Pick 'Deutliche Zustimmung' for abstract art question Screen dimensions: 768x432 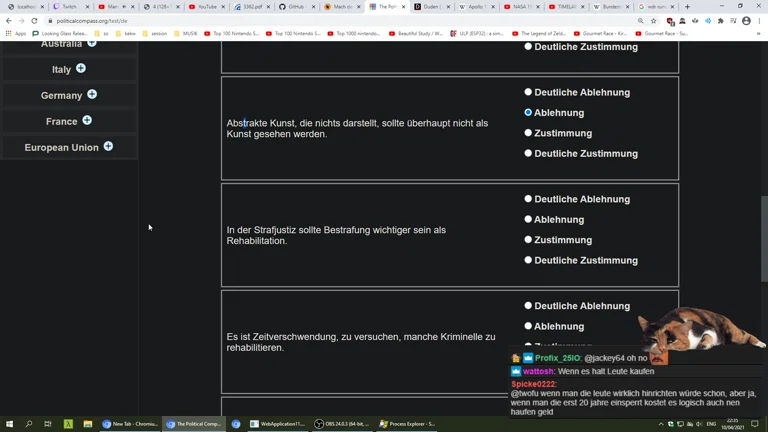pyautogui.click(x=528, y=154)
